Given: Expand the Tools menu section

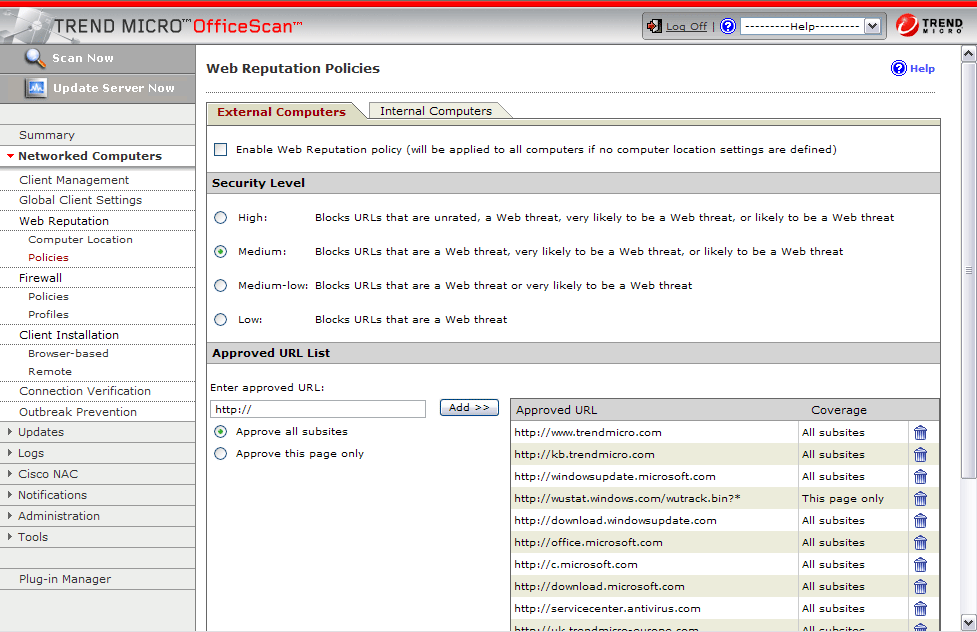Looking at the screenshot, I should (x=10, y=537).
